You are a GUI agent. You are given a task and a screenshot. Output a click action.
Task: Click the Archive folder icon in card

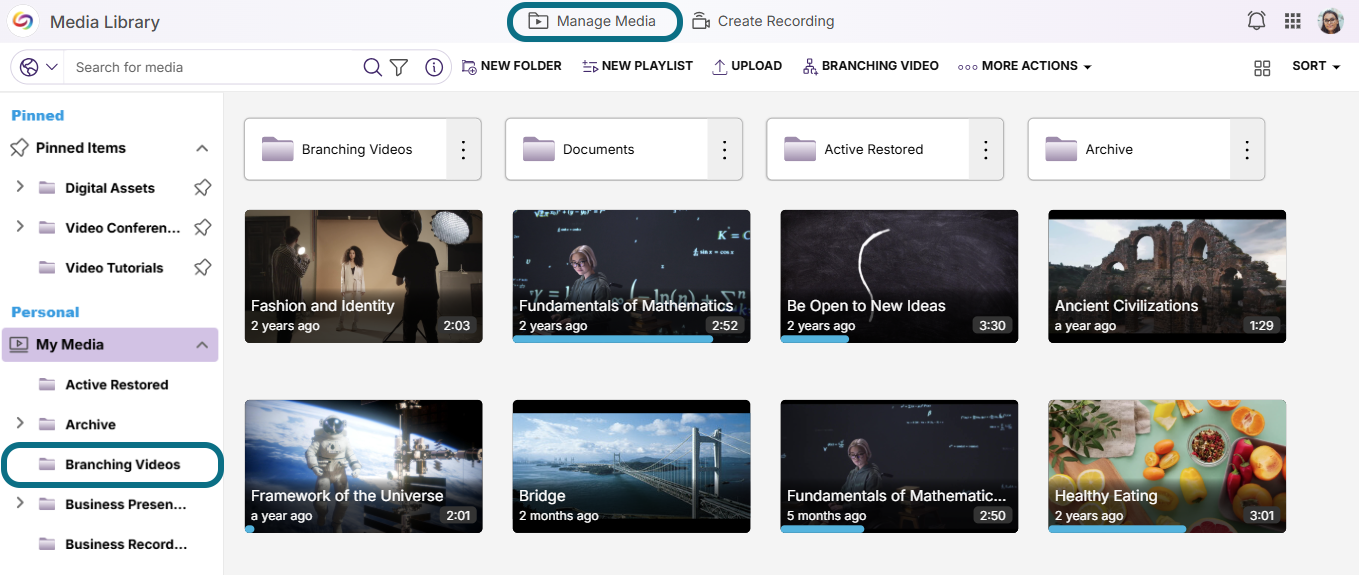[1061, 149]
